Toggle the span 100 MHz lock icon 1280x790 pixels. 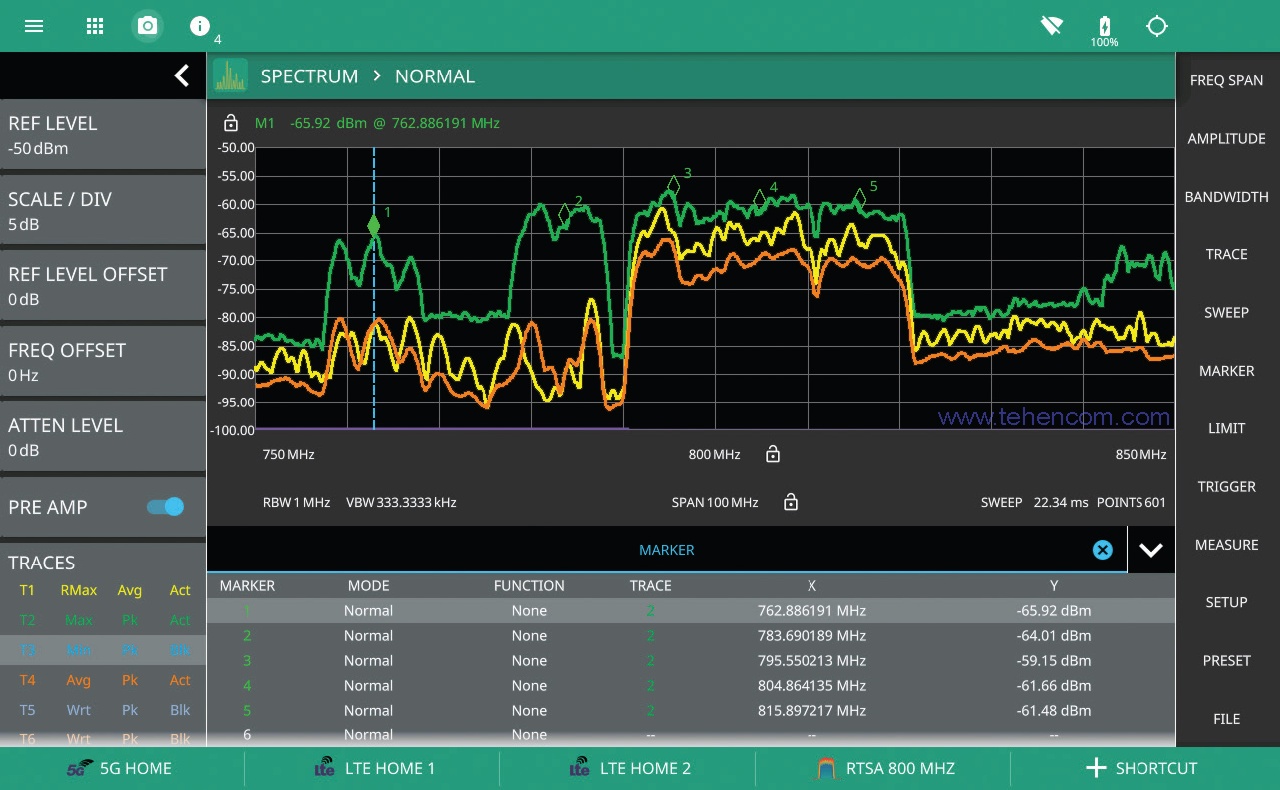[790, 502]
